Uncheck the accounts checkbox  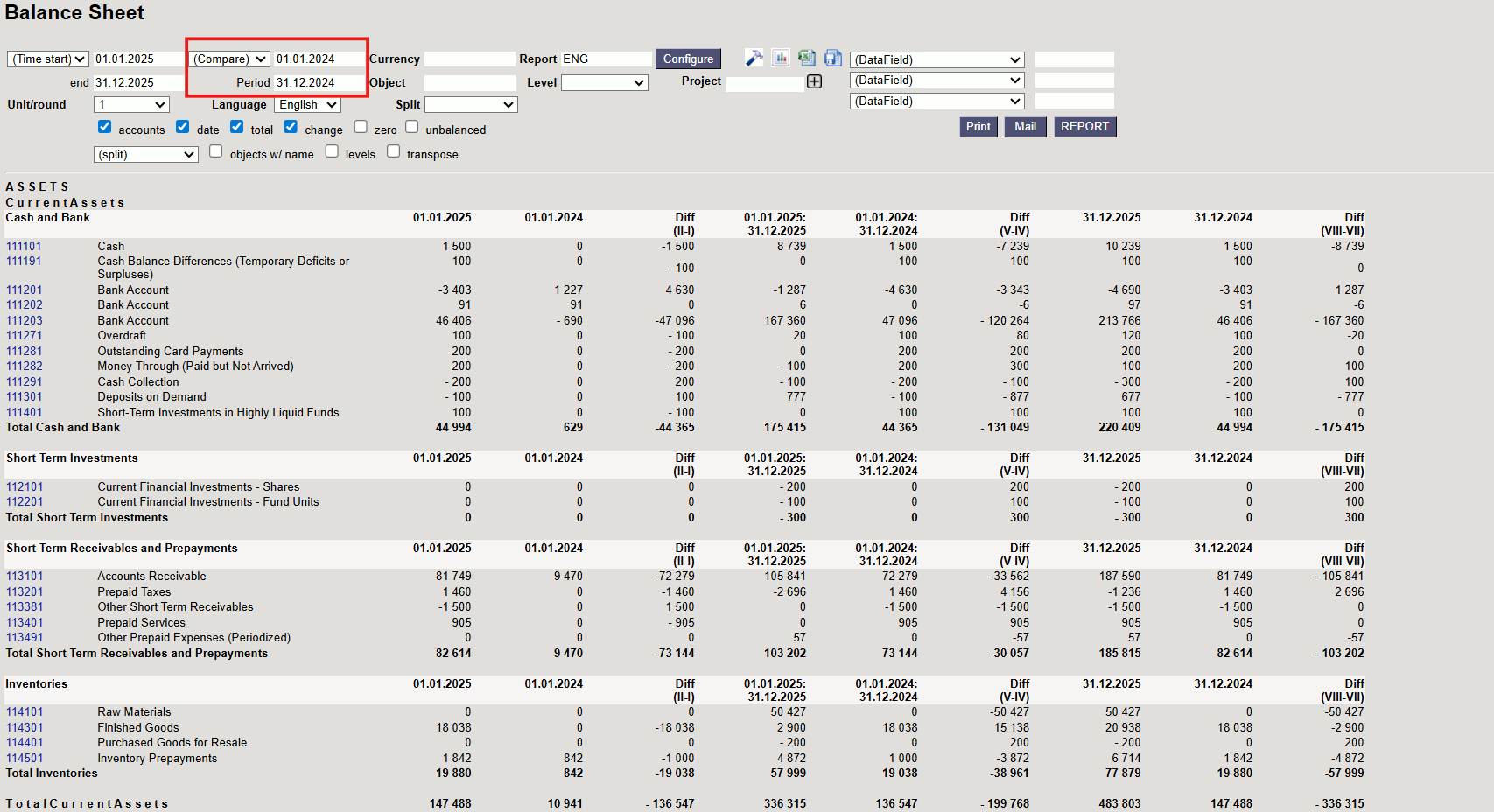[x=105, y=127]
